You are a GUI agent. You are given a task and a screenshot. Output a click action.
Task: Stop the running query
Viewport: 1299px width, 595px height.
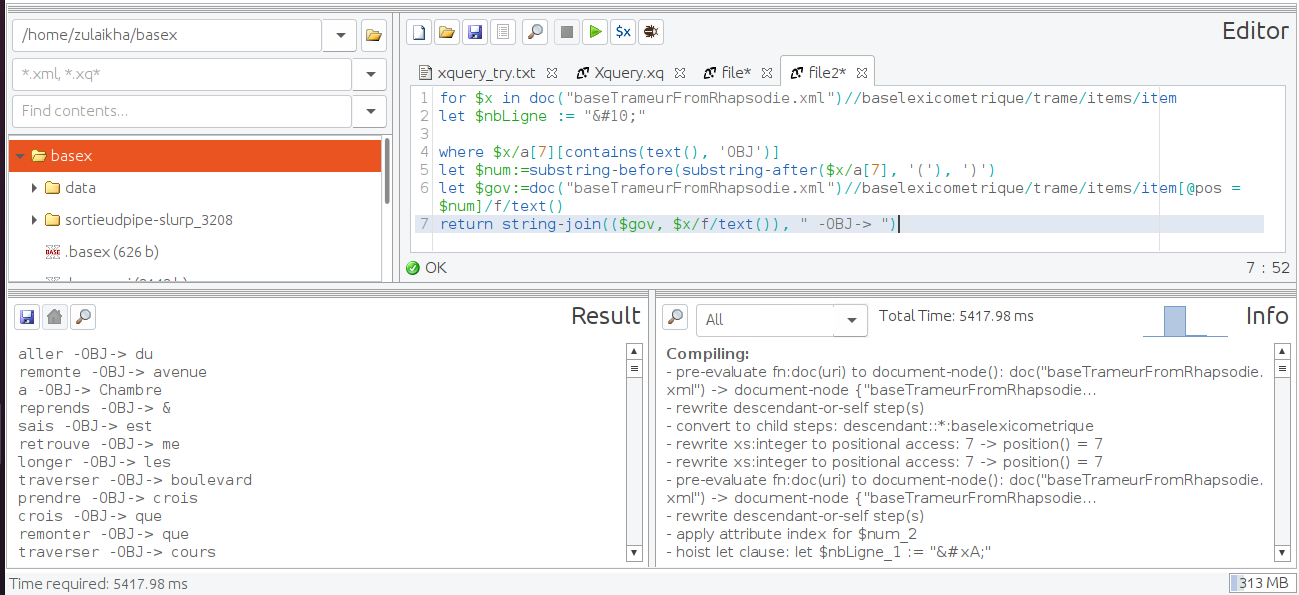point(567,32)
